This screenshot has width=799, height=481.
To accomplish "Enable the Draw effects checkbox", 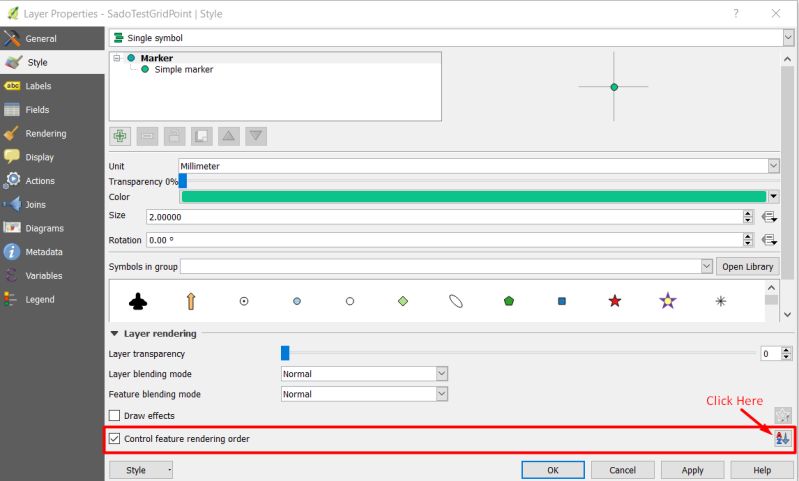I will click(115, 415).
